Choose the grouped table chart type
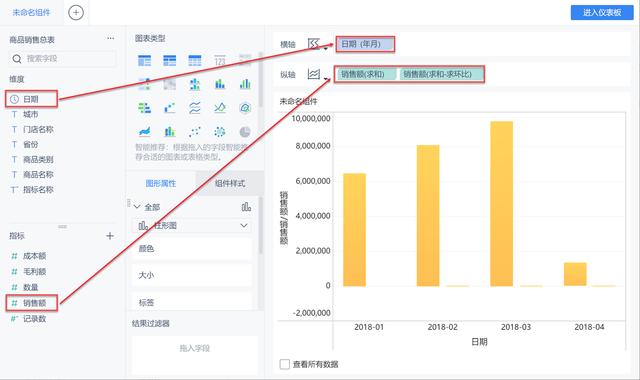Image resolution: width=640 pixels, height=380 pixels. (x=144, y=60)
